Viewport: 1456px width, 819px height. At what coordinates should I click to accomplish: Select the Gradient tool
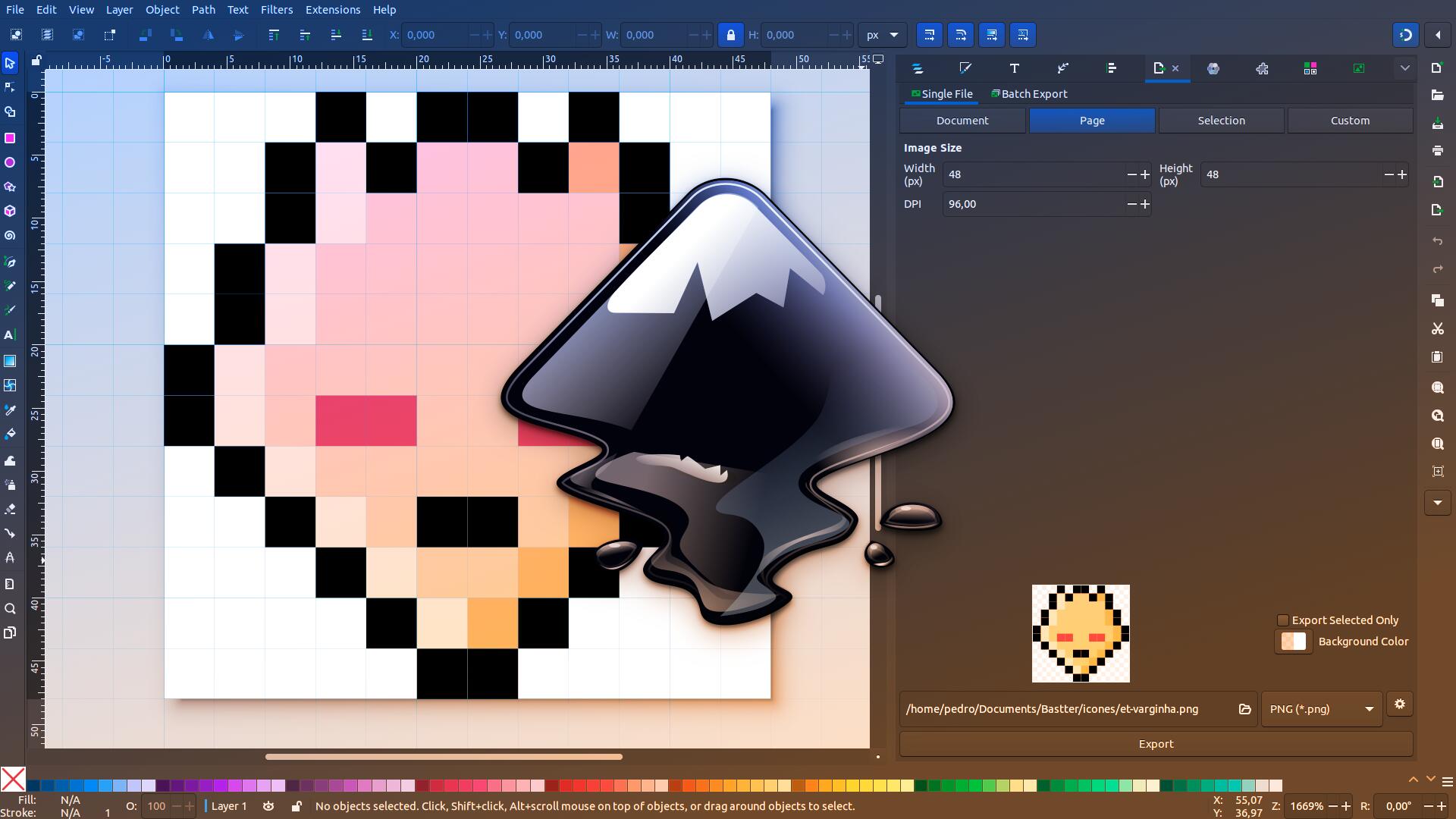[10, 361]
